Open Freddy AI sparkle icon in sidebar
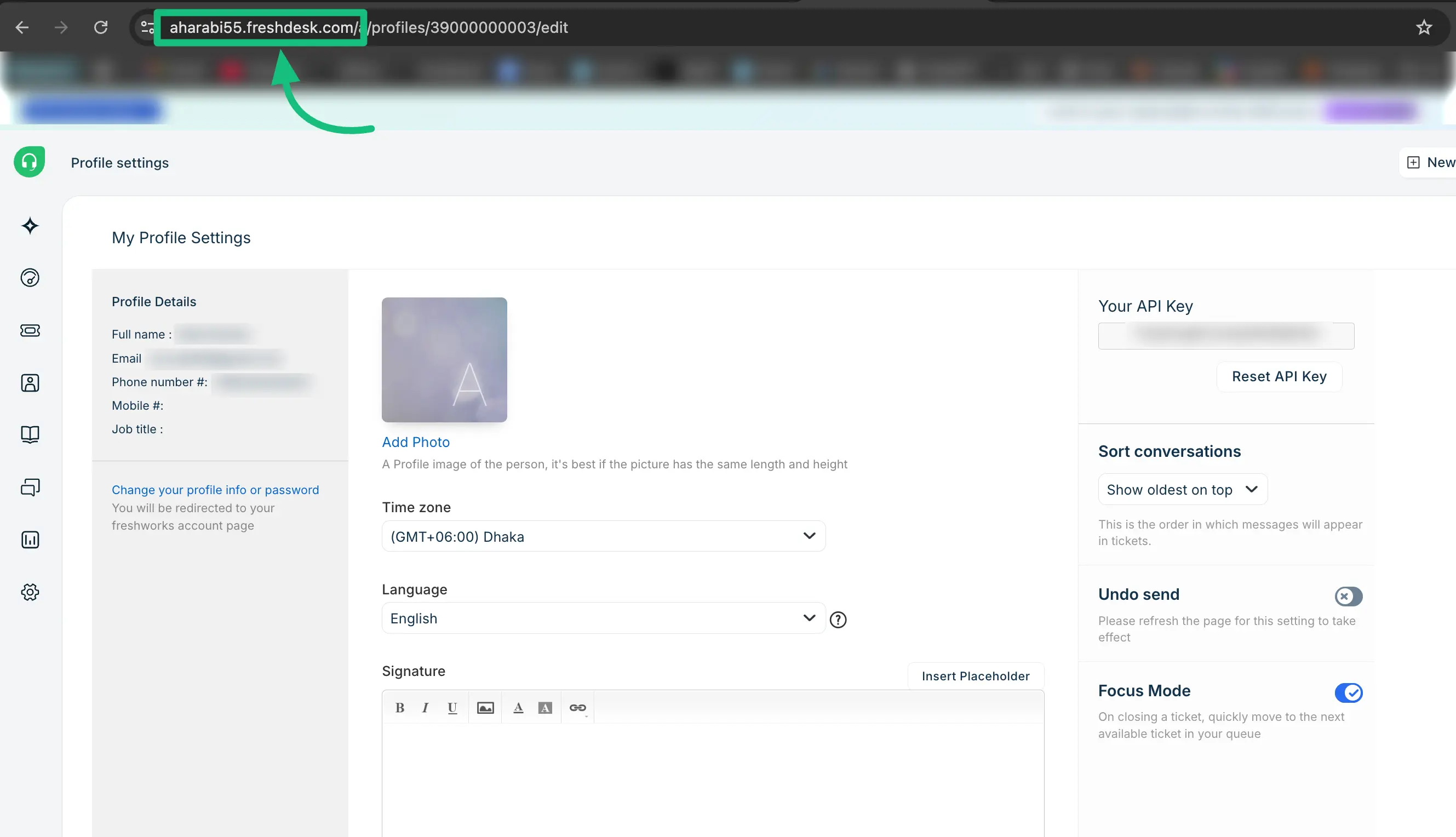Viewport: 1456px width, 837px height. 30,226
